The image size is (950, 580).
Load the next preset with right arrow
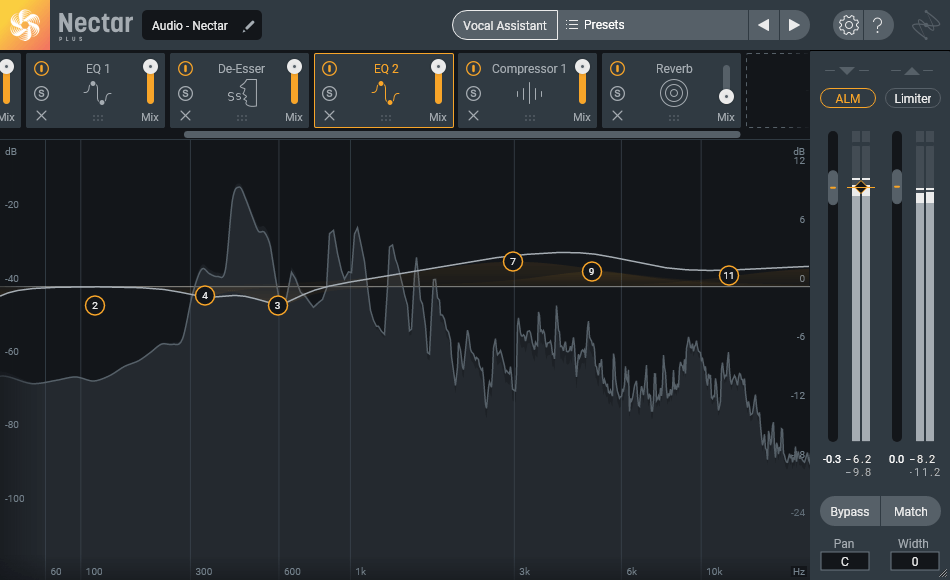[x=794, y=25]
